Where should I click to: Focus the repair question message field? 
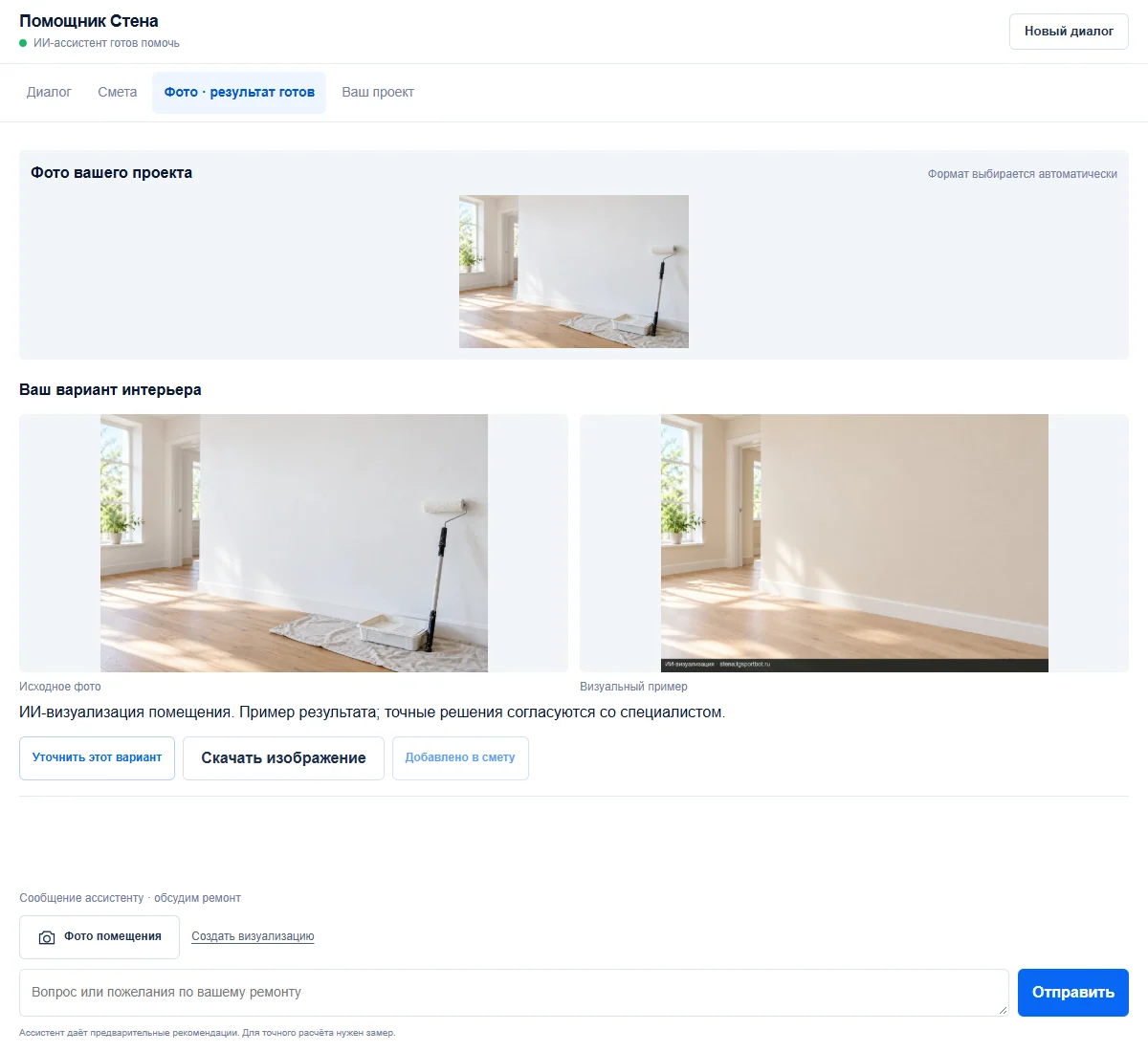point(514,993)
